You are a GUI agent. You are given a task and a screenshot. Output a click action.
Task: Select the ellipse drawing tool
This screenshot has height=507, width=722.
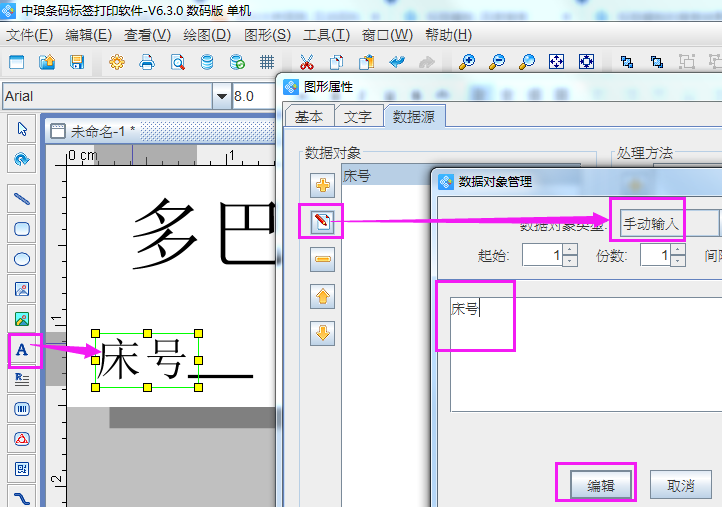22,259
